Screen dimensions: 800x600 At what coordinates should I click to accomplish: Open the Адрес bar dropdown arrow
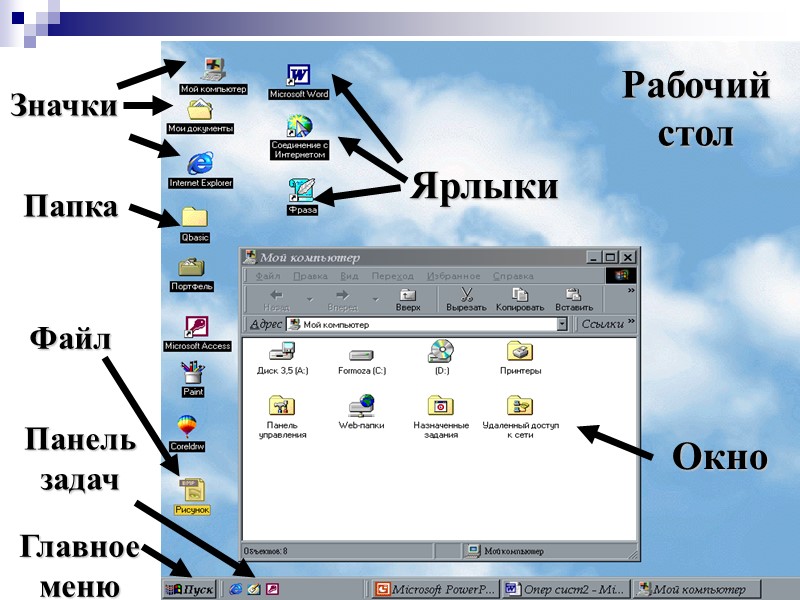(x=562, y=324)
